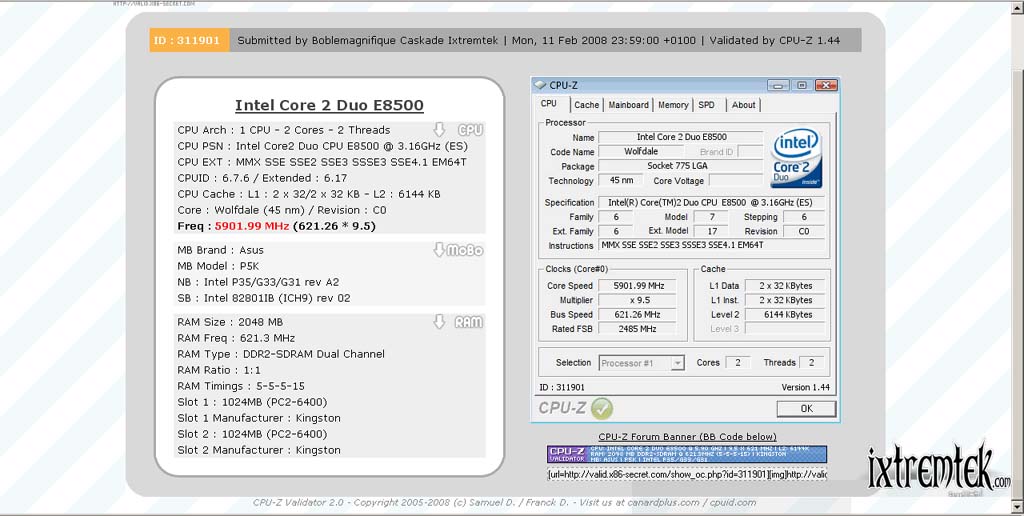Click the Code Name Wolfdale field
The height and width of the screenshot is (516, 1024).
(x=640, y=152)
